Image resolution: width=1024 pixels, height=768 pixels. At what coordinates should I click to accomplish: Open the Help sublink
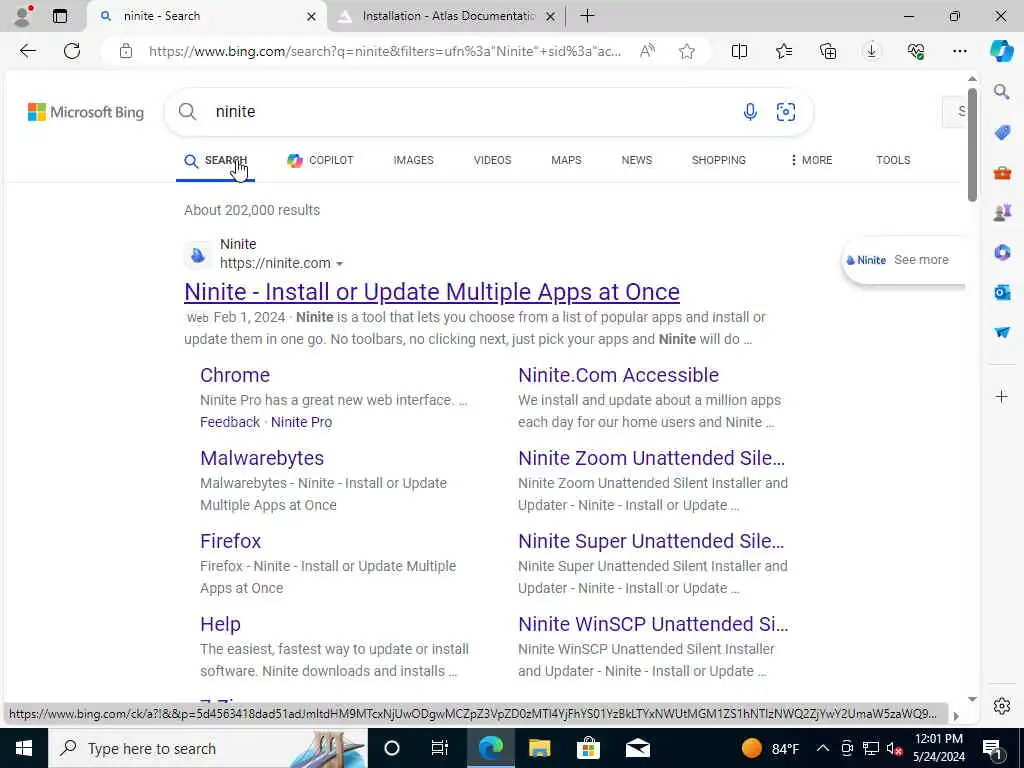[220, 624]
